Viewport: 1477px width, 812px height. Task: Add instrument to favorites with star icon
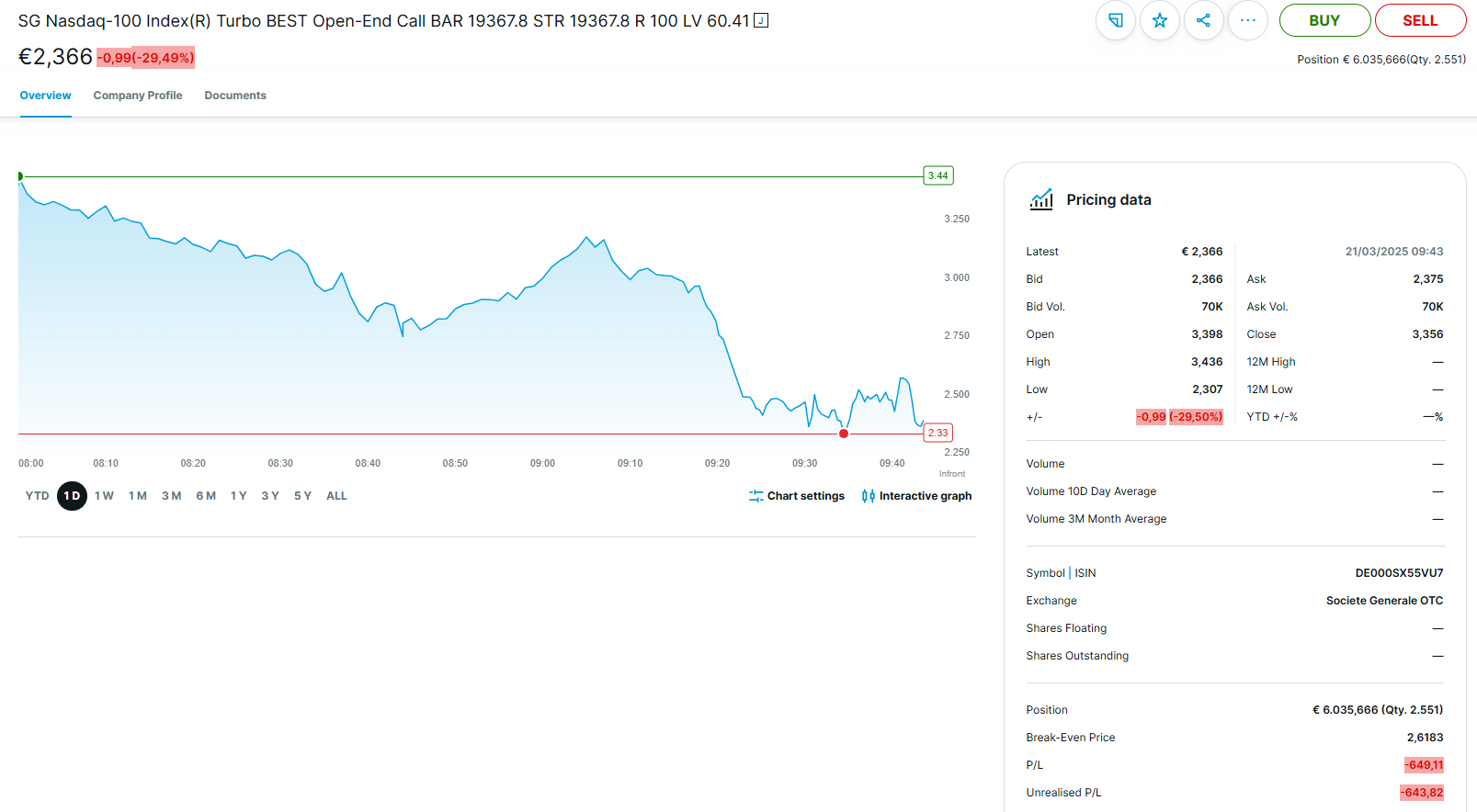(x=1159, y=20)
